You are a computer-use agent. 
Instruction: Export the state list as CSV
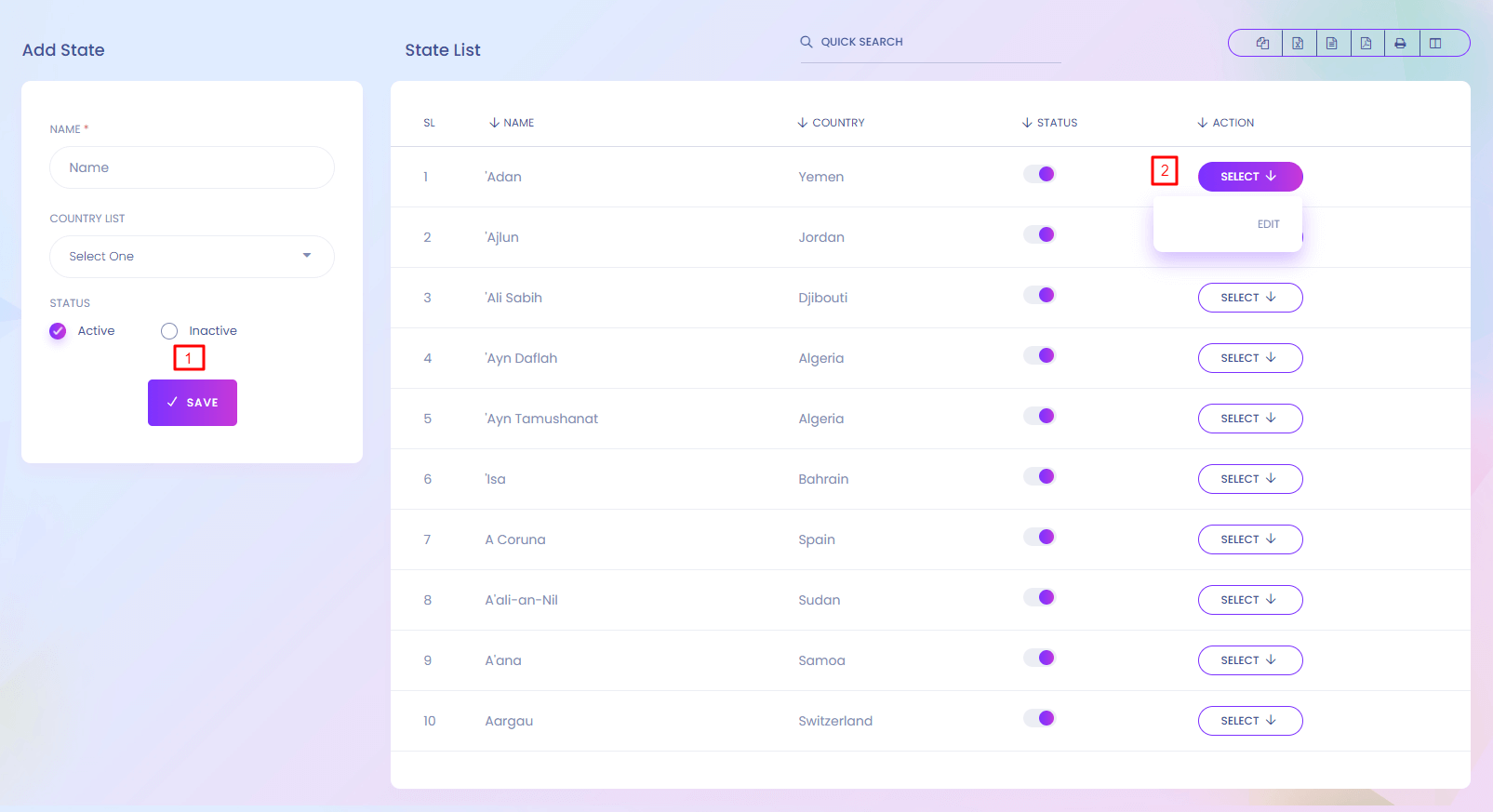point(1332,43)
